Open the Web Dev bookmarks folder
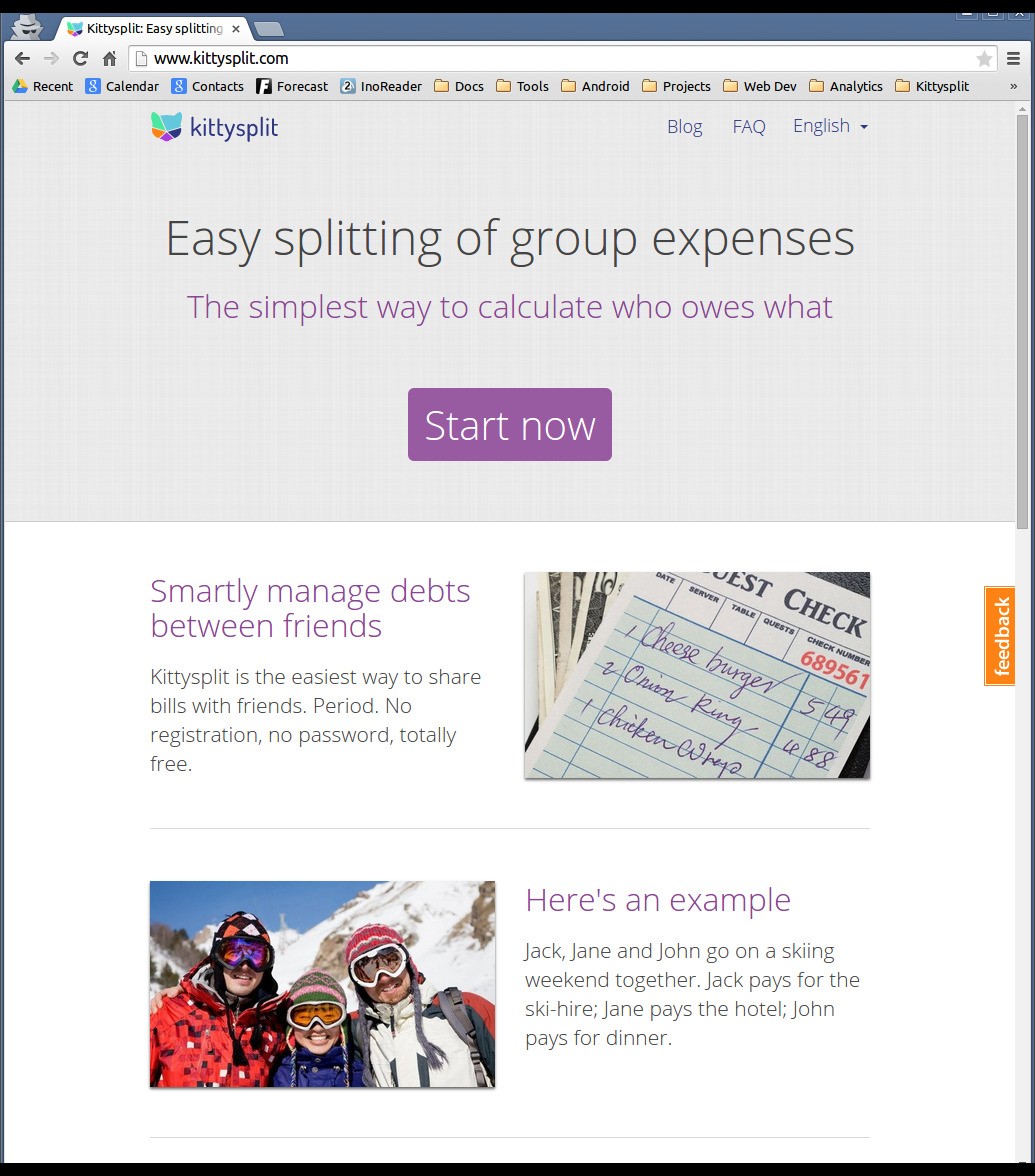1035x1176 pixels. click(760, 86)
